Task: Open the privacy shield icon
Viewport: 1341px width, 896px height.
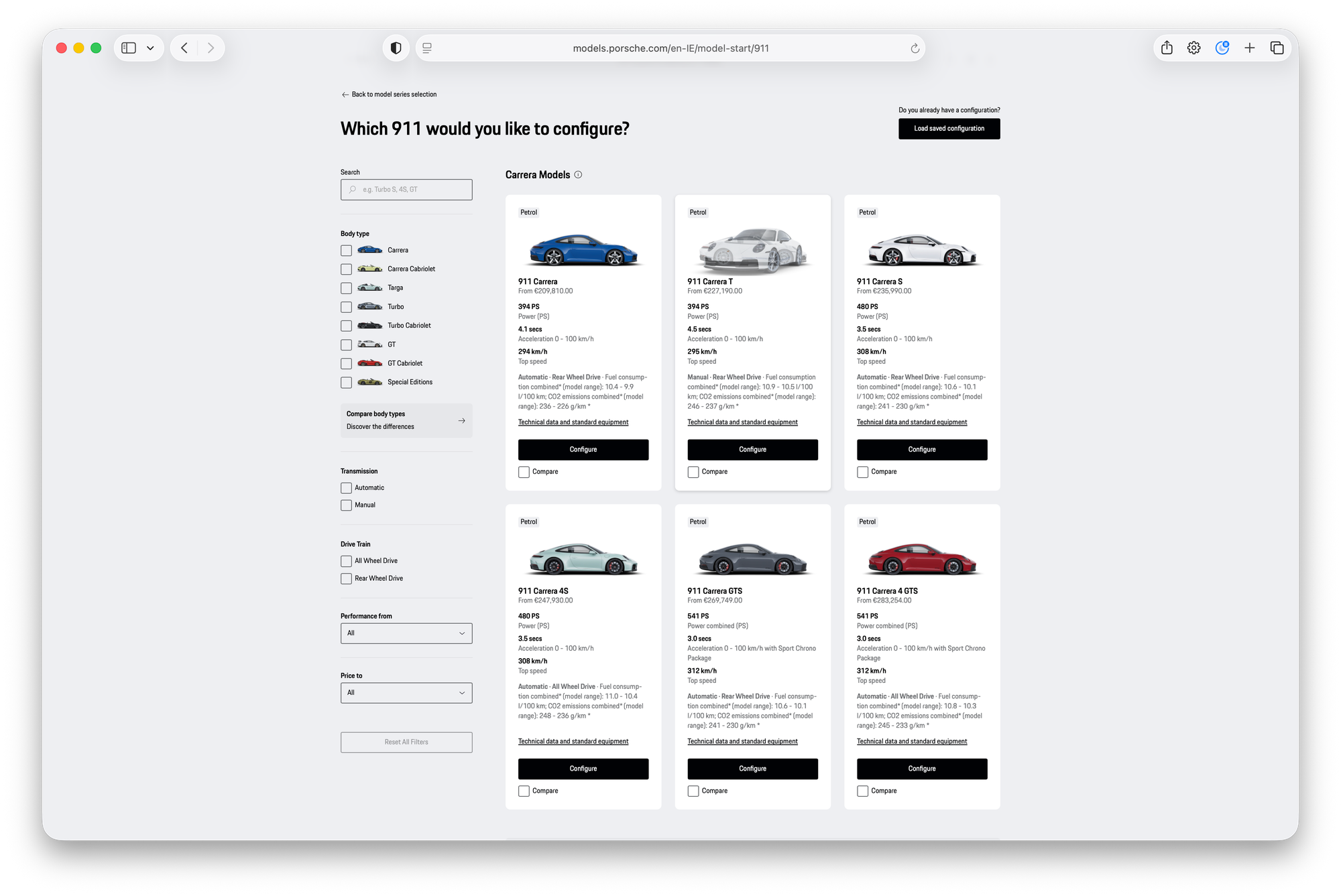Action: [396, 48]
